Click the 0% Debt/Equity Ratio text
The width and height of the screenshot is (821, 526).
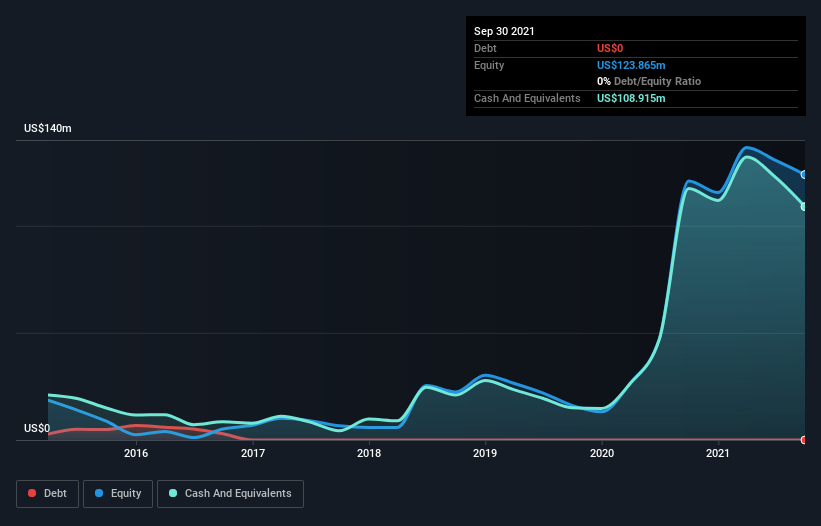click(x=649, y=82)
